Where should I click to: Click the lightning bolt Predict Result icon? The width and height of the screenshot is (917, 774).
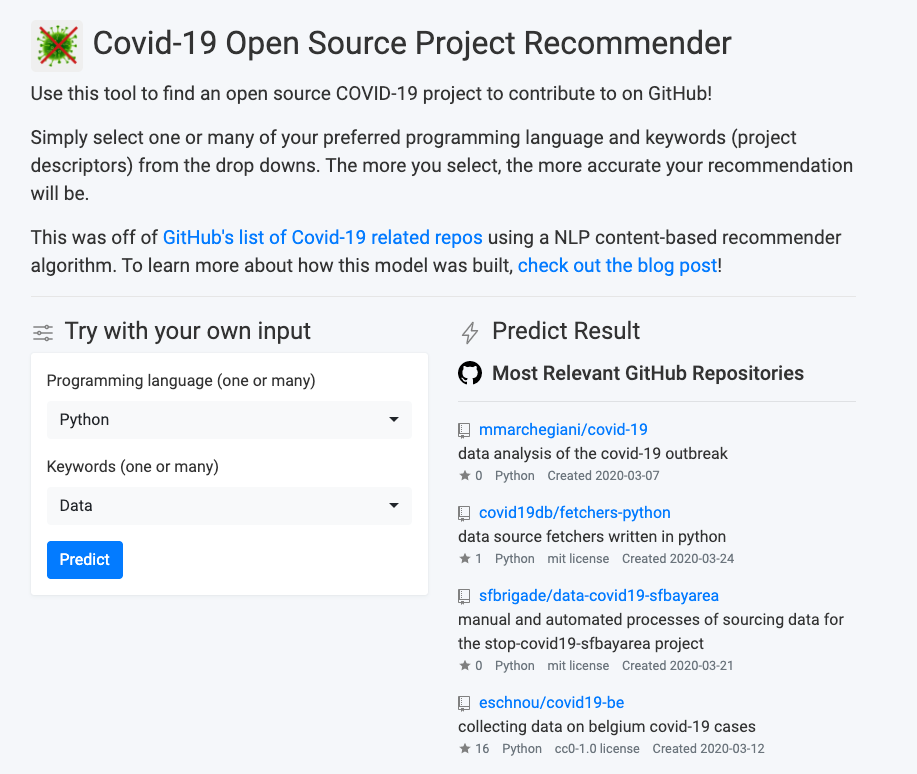470,332
